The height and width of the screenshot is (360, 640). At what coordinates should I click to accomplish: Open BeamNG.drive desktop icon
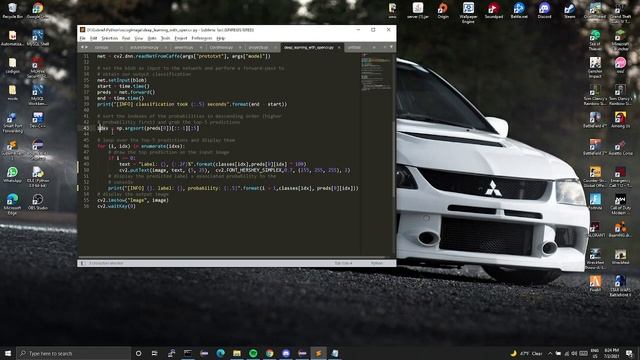(x=620, y=229)
